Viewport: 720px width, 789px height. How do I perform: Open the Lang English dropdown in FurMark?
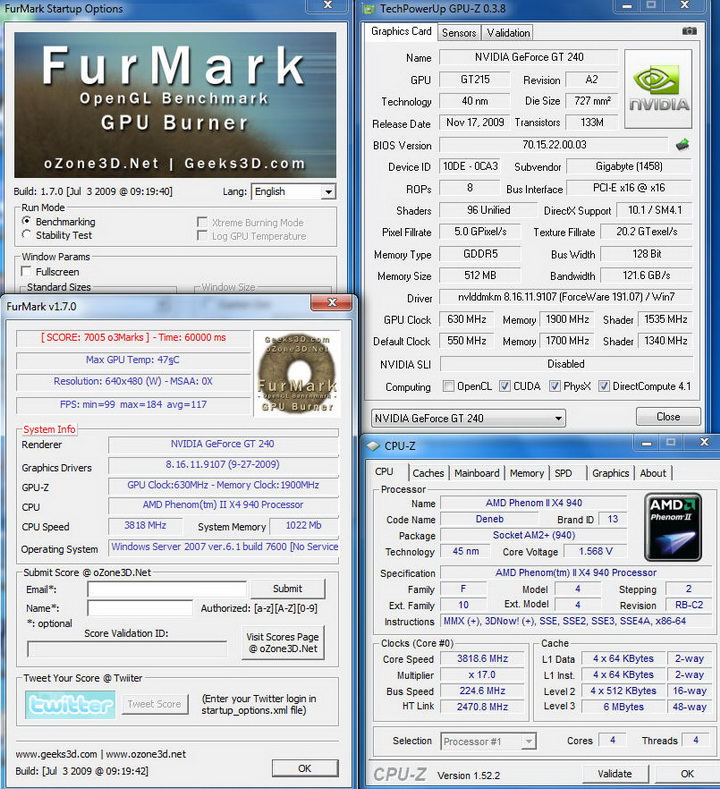click(x=293, y=192)
